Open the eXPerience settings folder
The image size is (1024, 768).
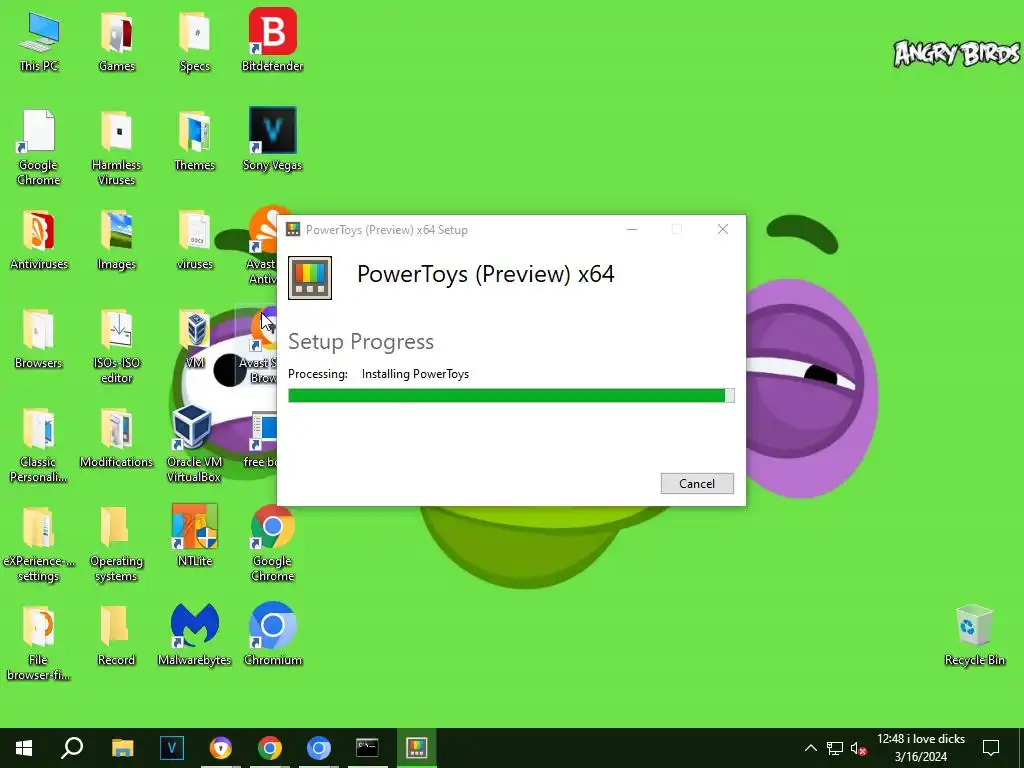pyautogui.click(x=39, y=544)
